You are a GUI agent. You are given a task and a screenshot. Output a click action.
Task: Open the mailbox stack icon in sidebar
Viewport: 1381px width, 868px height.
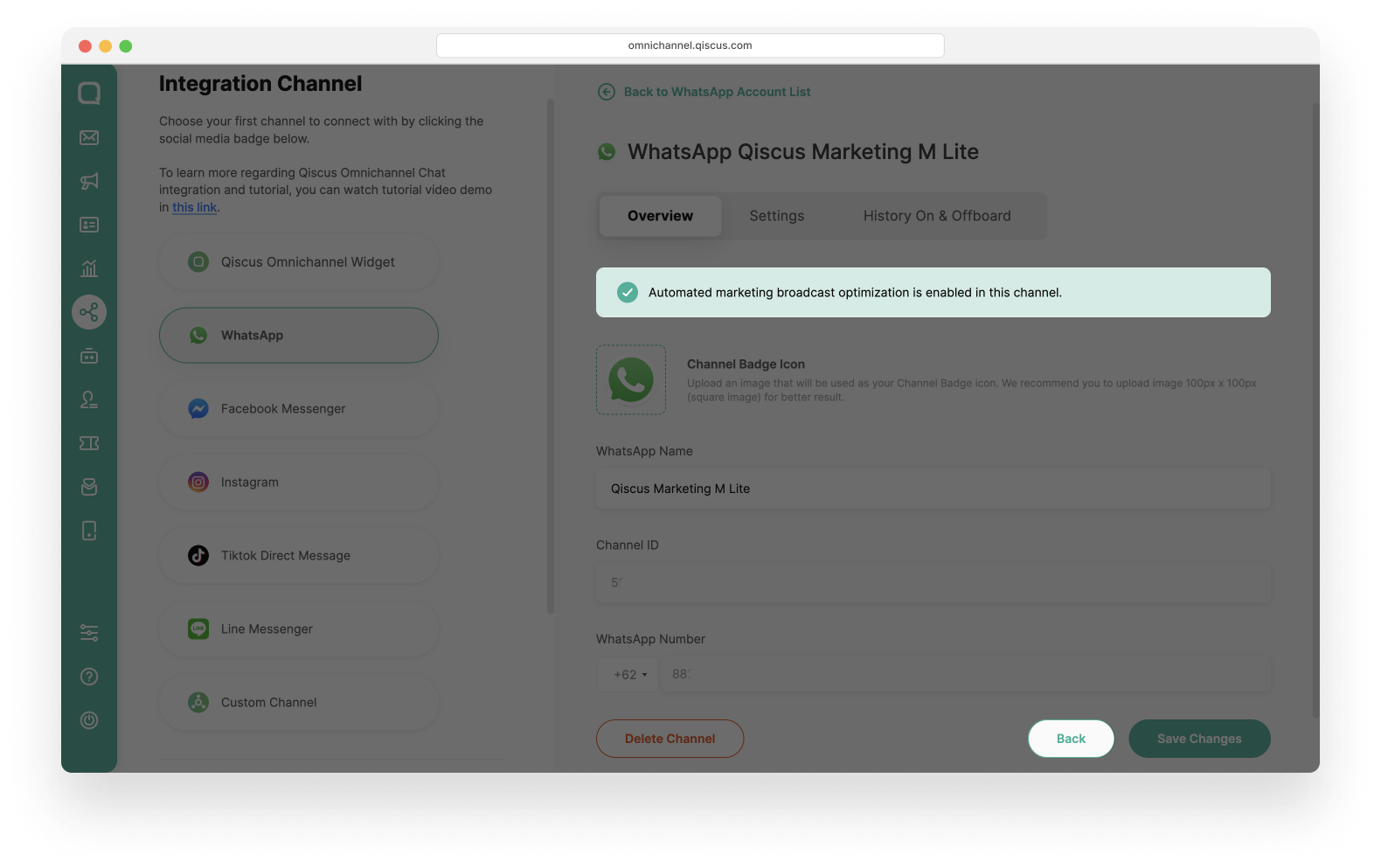[x=89, y=487]
